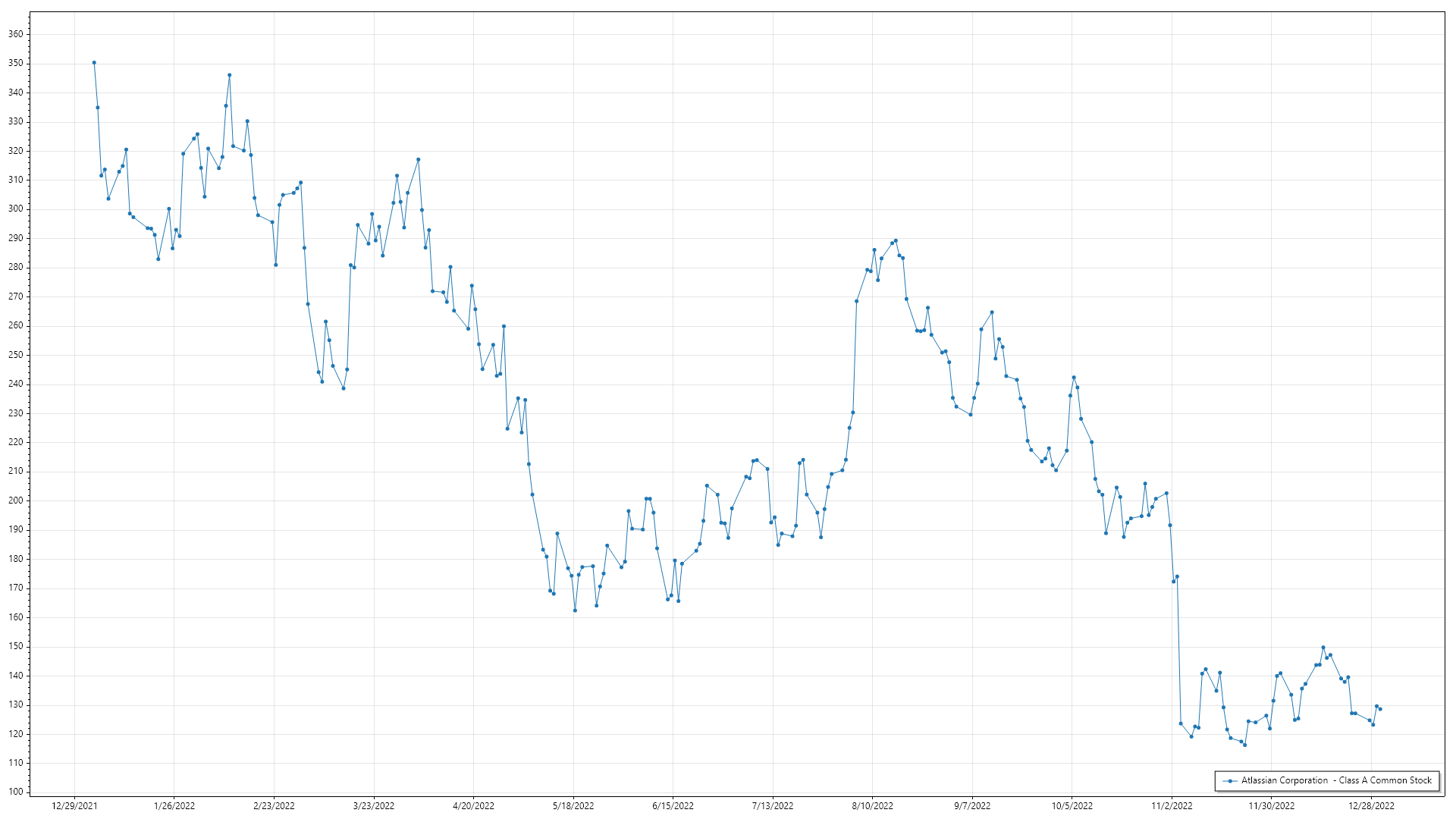
Task: Click the 300 y-axis value label
Action: pos(16,209)
